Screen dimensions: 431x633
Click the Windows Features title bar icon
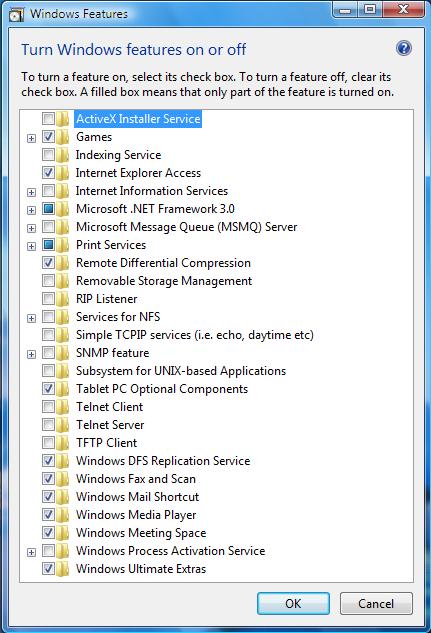tap(16, 14)
